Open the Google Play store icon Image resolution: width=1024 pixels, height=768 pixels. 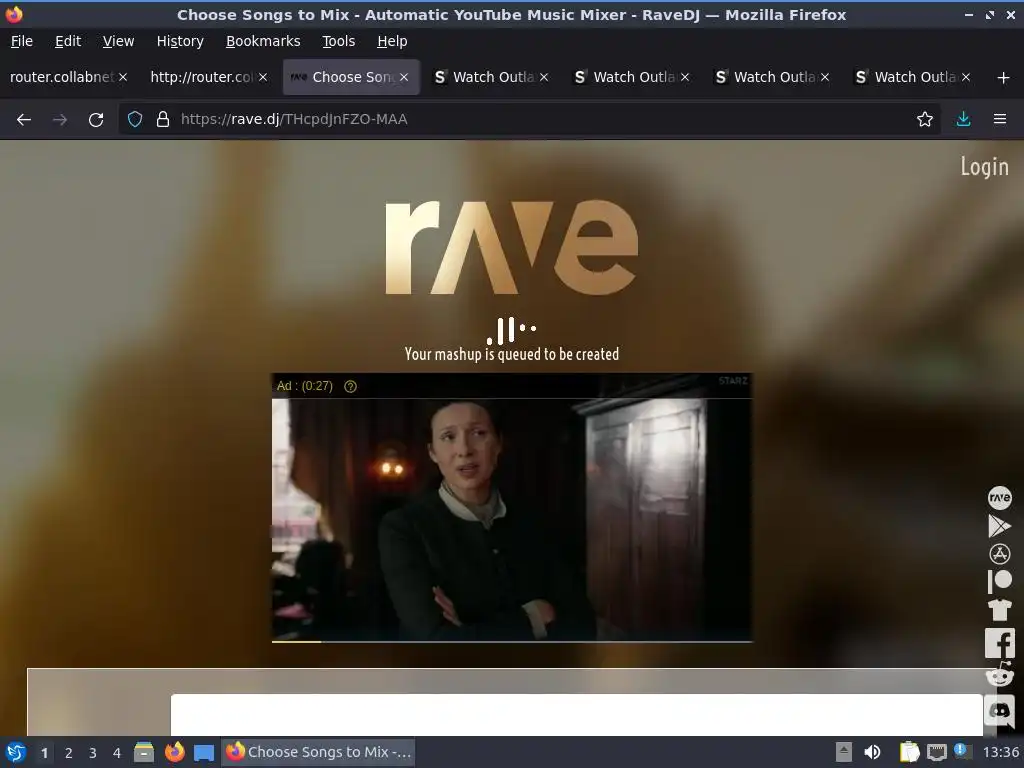pos(999,526)
